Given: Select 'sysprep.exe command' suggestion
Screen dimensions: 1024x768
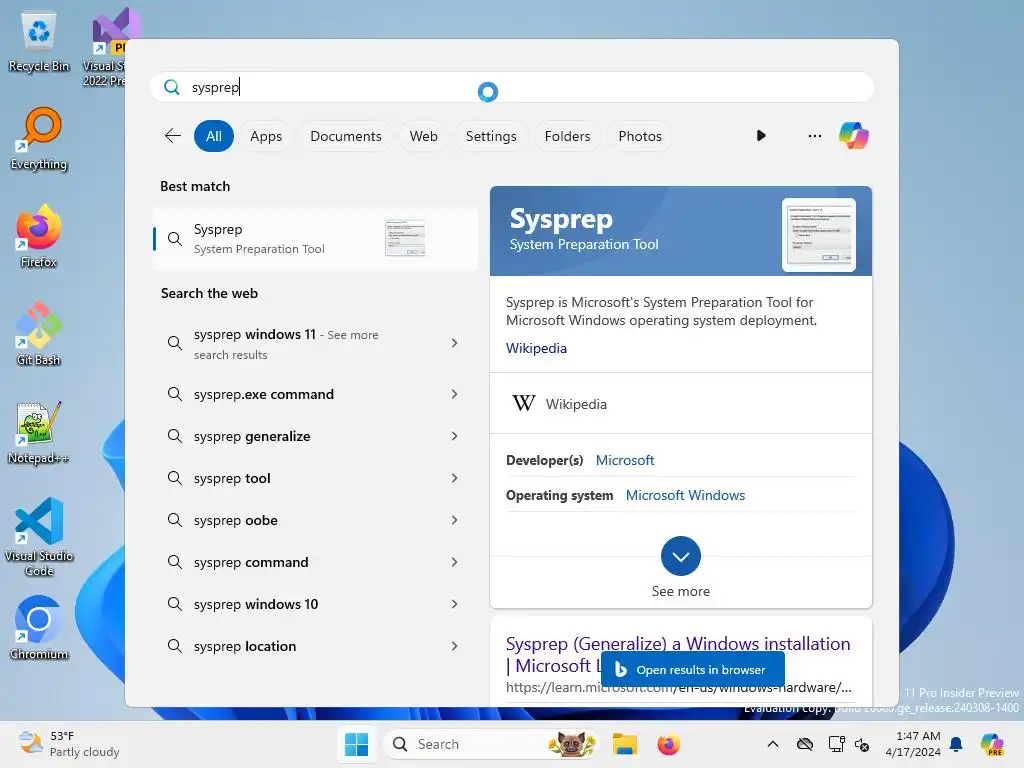Looking at the screenshot, I should tap(315, 394).
